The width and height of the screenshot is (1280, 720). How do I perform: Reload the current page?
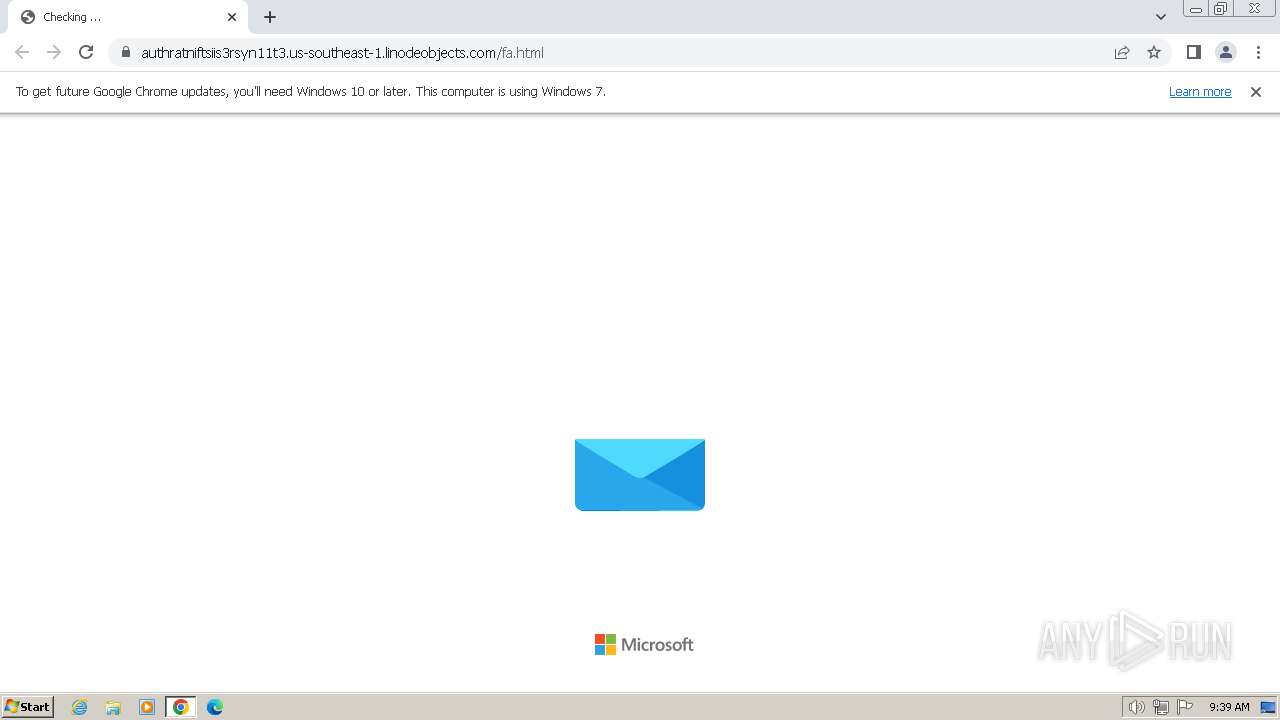[86, 52]
